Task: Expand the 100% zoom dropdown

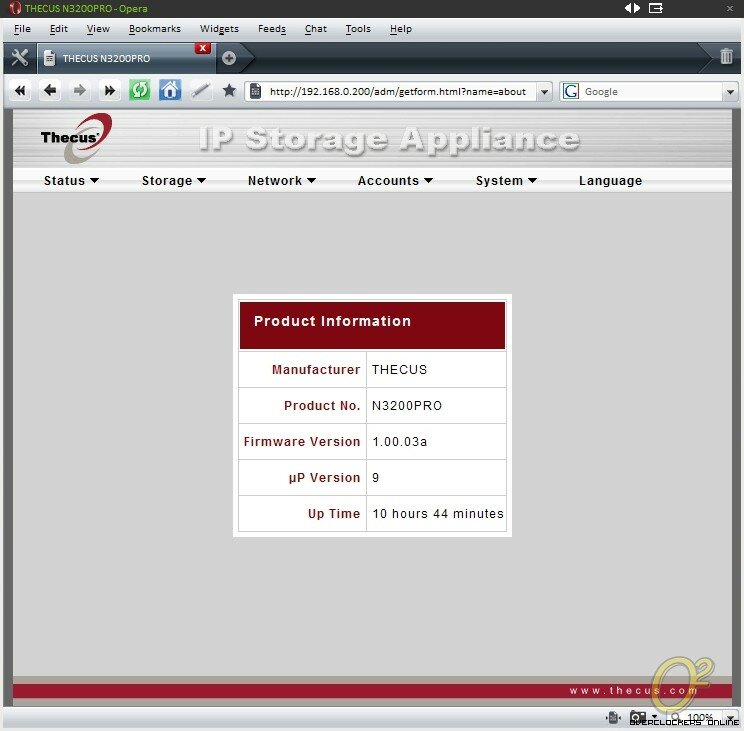Action: (730, 718)
